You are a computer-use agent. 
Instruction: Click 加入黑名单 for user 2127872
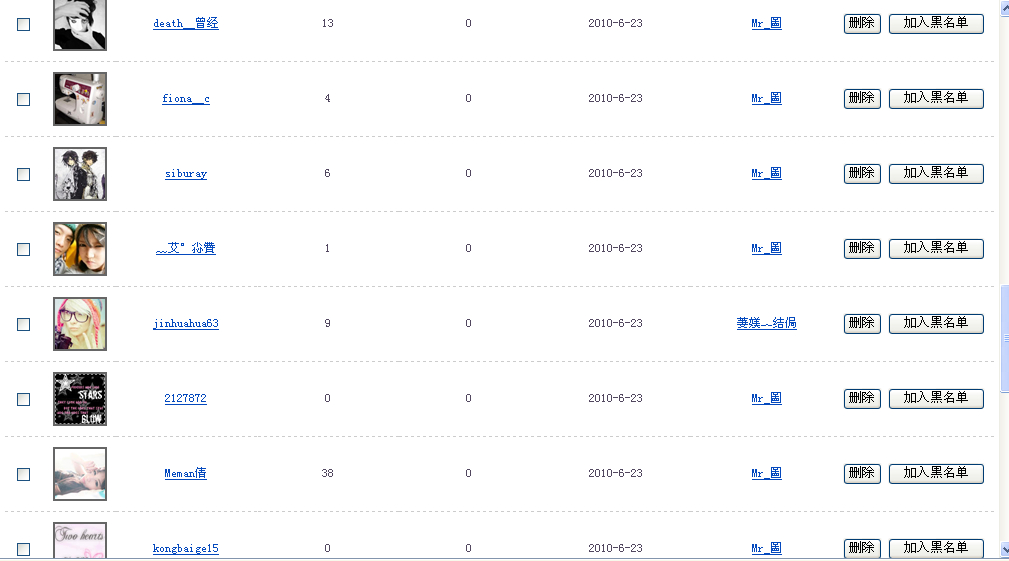pos(936,398)
